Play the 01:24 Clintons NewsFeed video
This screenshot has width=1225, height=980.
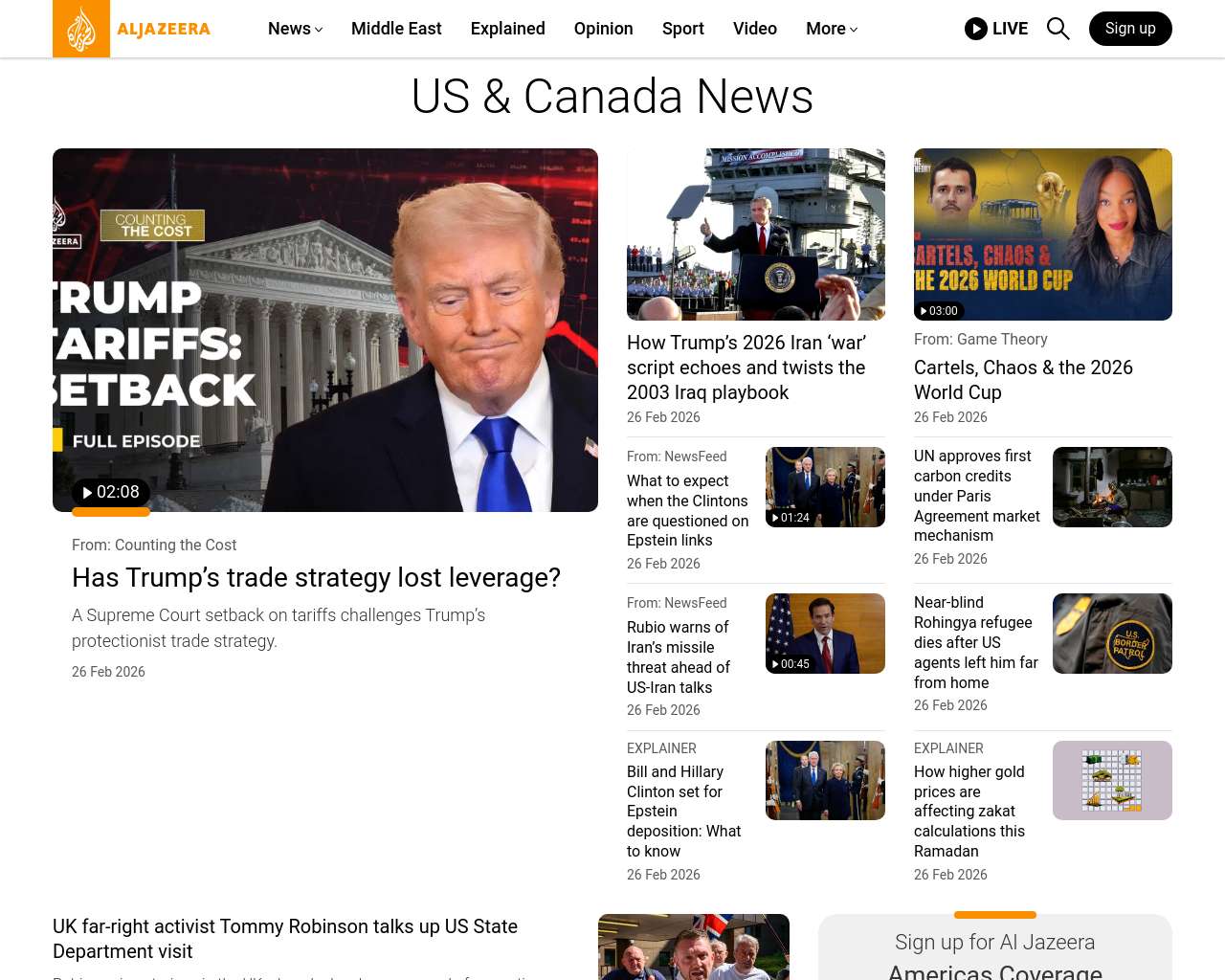(x=791, y=518)
